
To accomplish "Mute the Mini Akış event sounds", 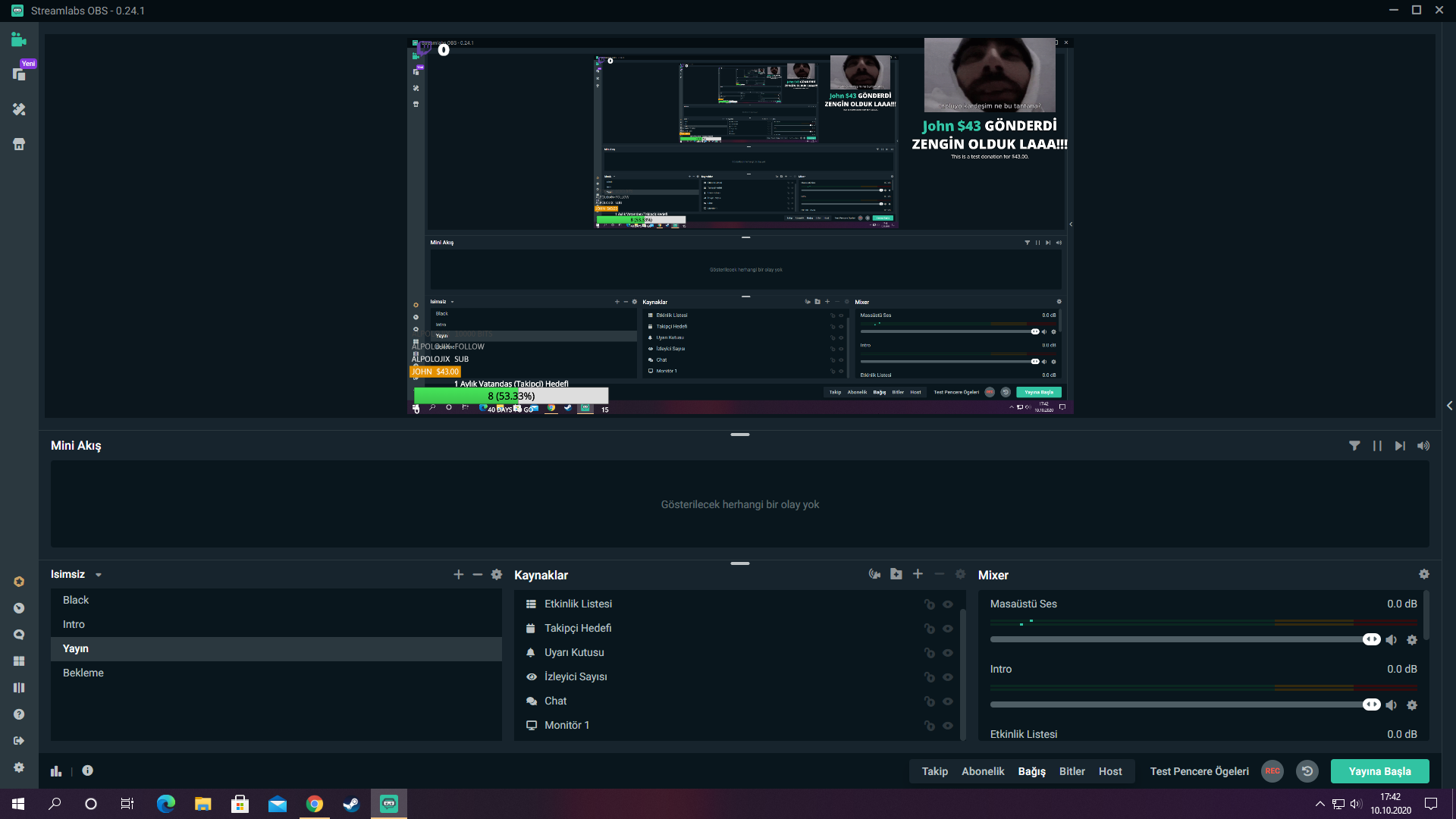I will [x=1423, y=446].
